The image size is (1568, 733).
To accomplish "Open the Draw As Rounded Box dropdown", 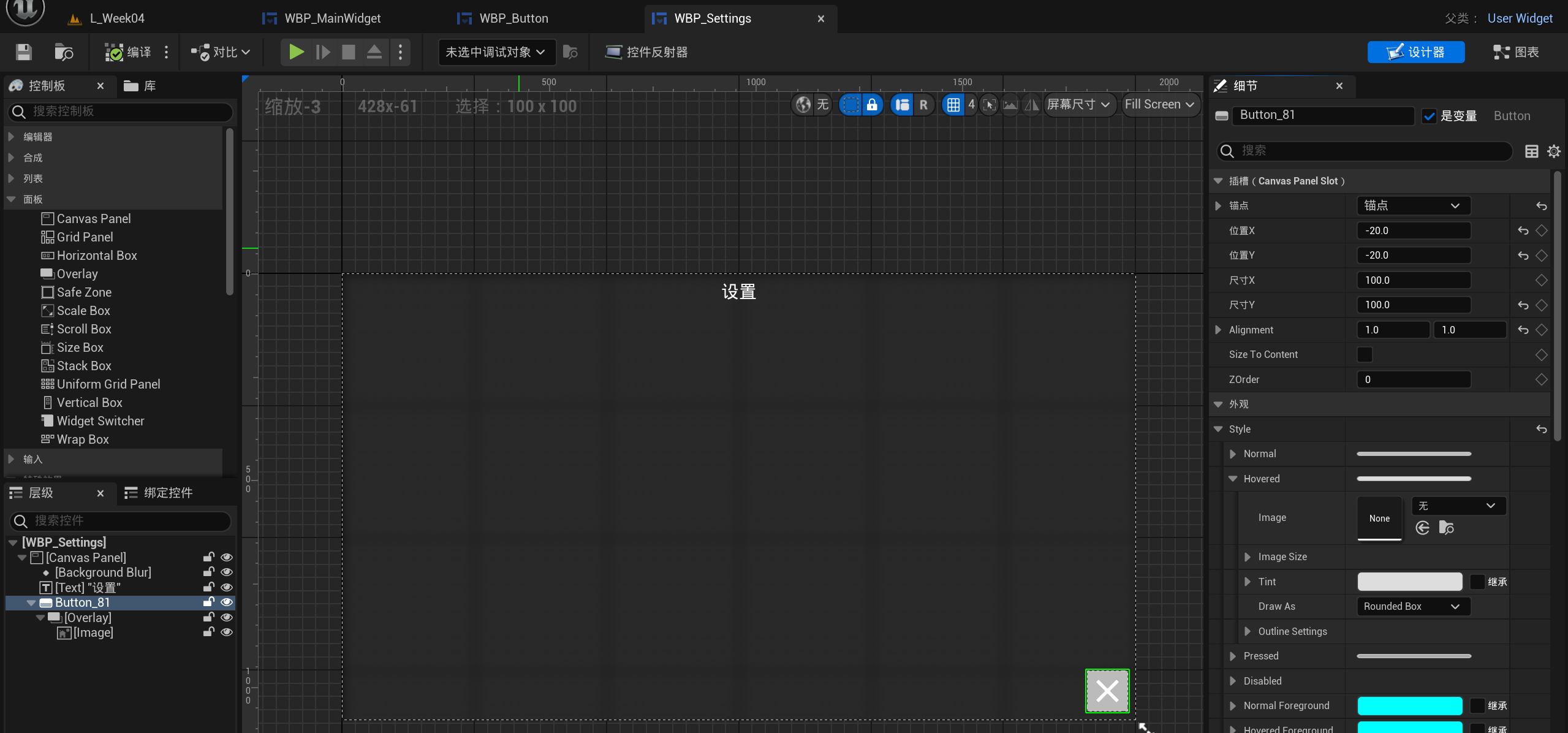I will pyautogui.click(x=1414, y=606).
